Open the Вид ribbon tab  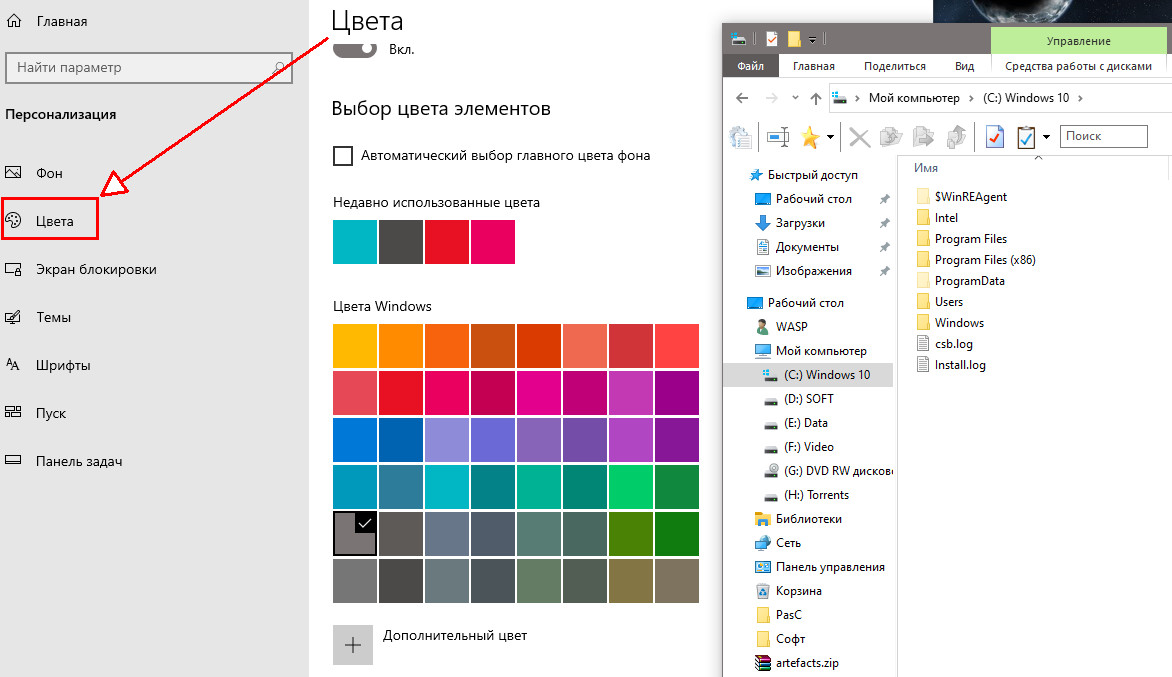tap(964, 66)
